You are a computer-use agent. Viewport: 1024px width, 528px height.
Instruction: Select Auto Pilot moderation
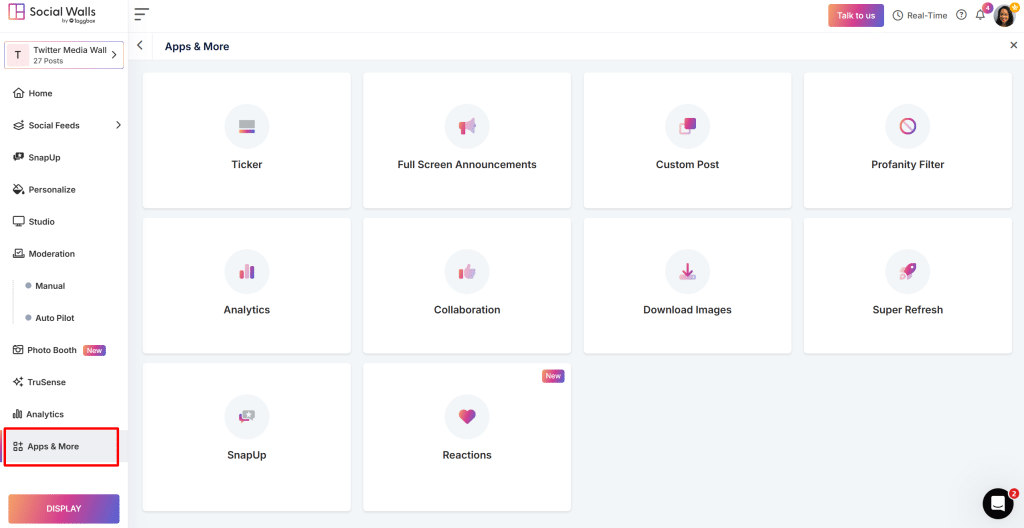[x=55, y=318]
